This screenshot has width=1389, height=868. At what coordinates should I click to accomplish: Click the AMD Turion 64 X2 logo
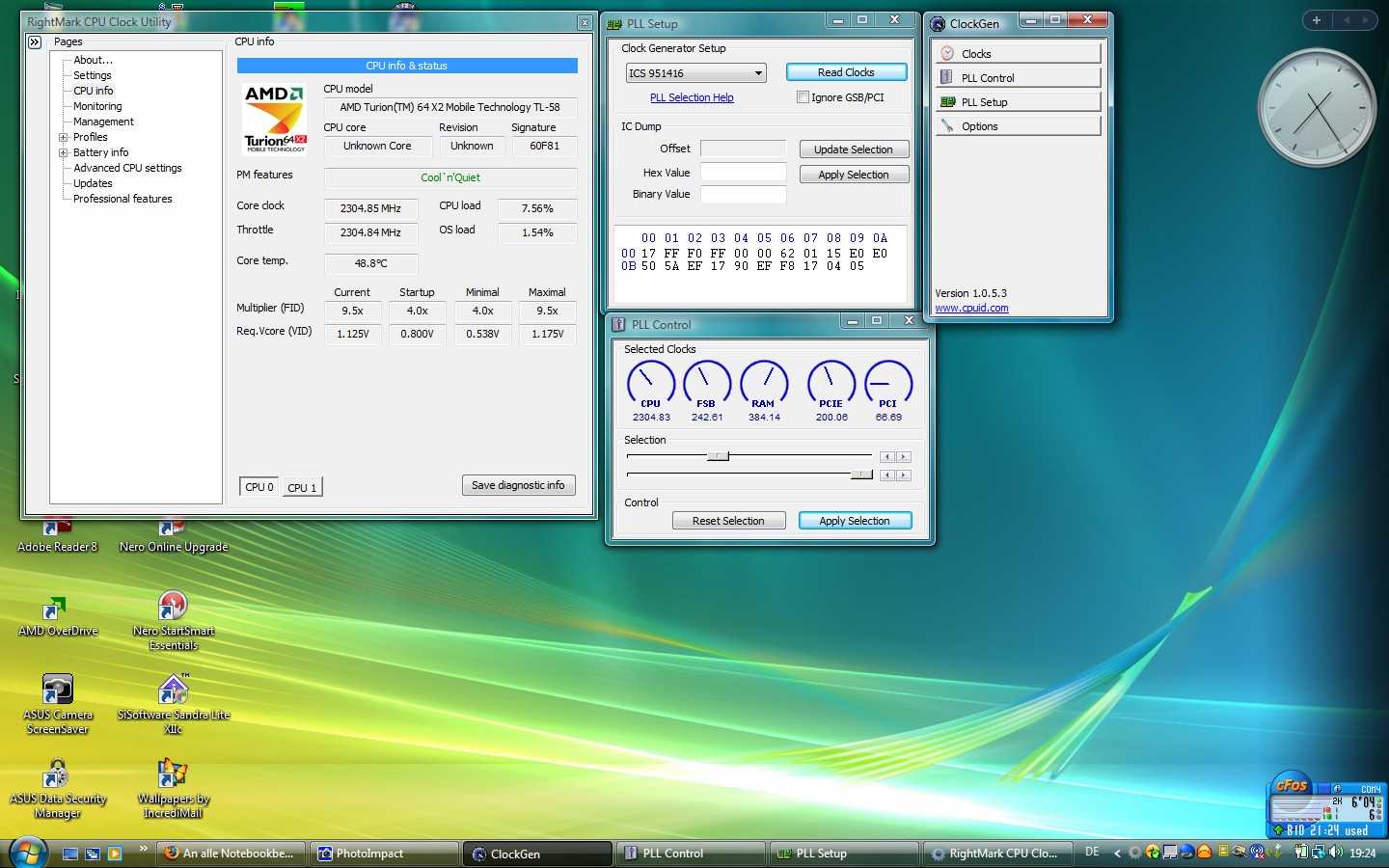(275, 118)
